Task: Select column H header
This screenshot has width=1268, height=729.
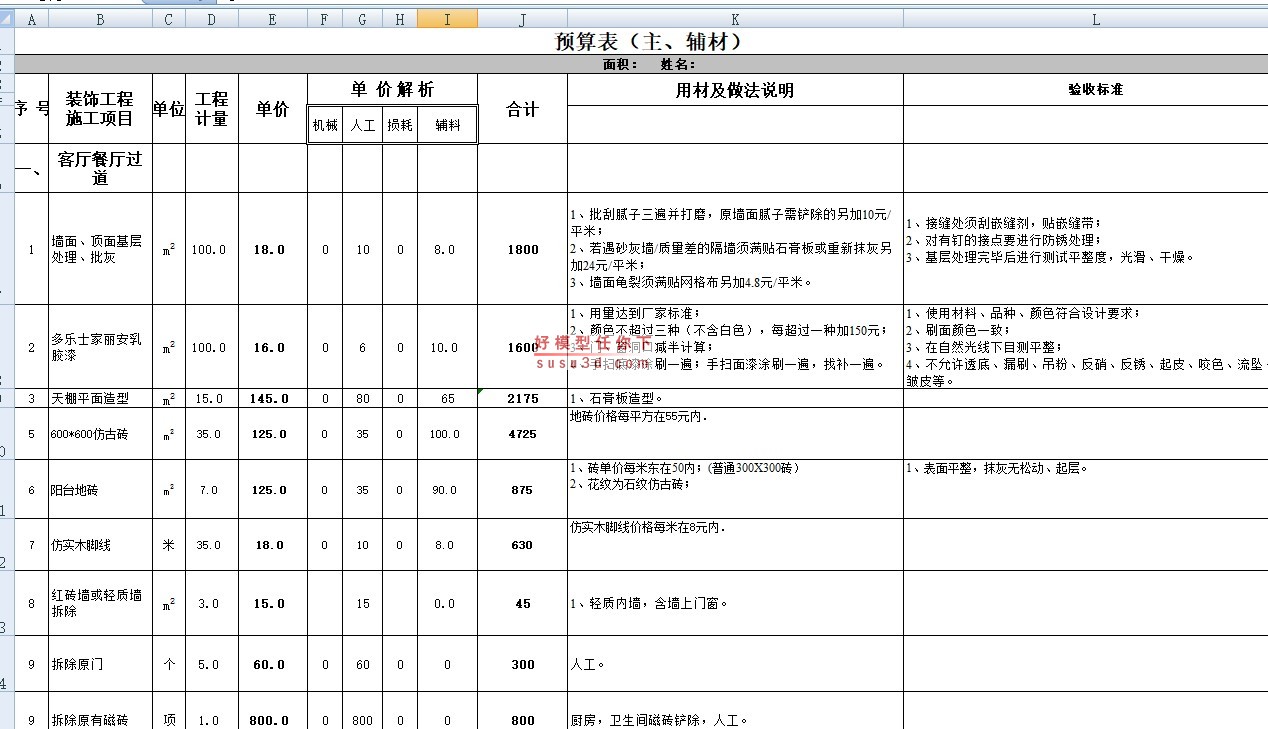Action: point(400,19)
